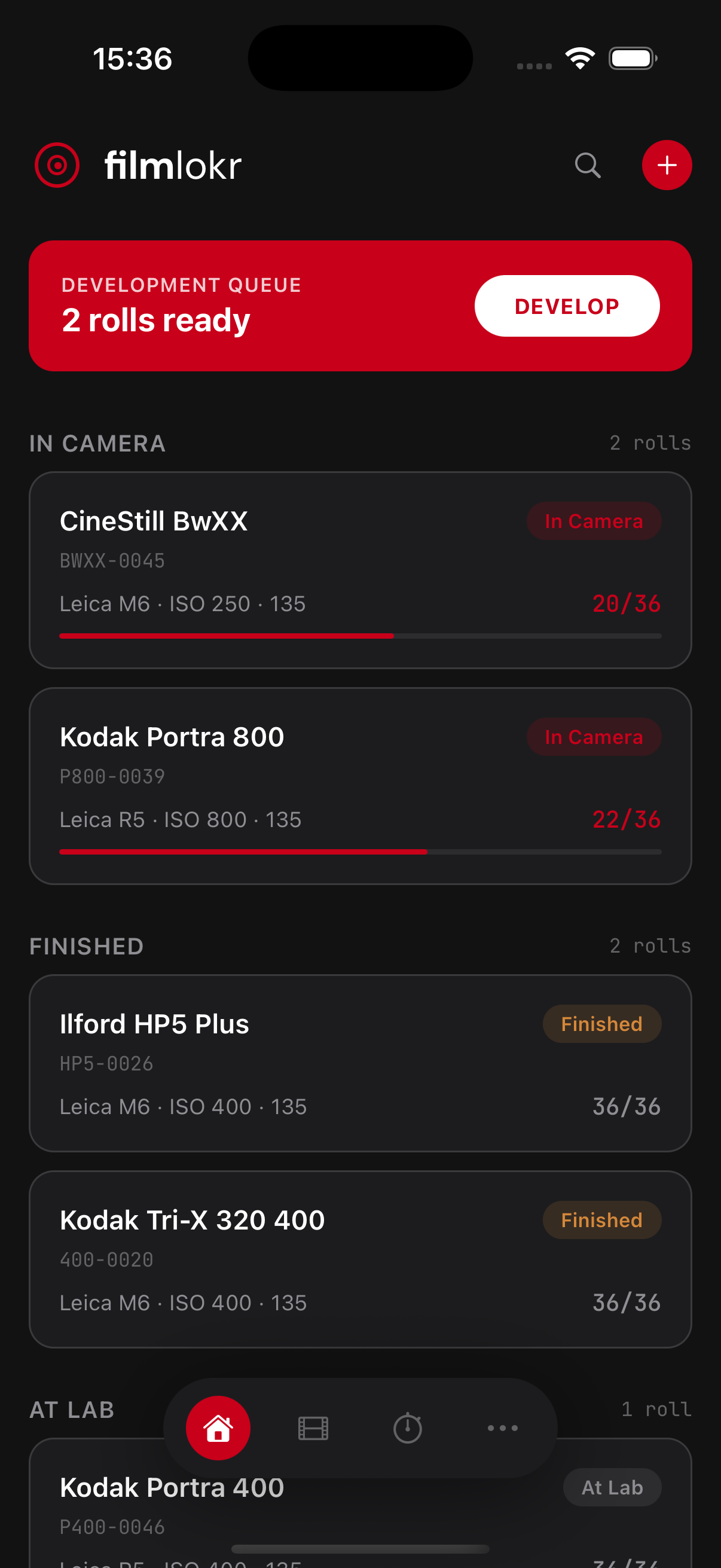The width and height of the screenshot is (721, 1568).
Task: Select the Finished badge on Kodak Tri-X 320 400
Action: click(601, 1220)
